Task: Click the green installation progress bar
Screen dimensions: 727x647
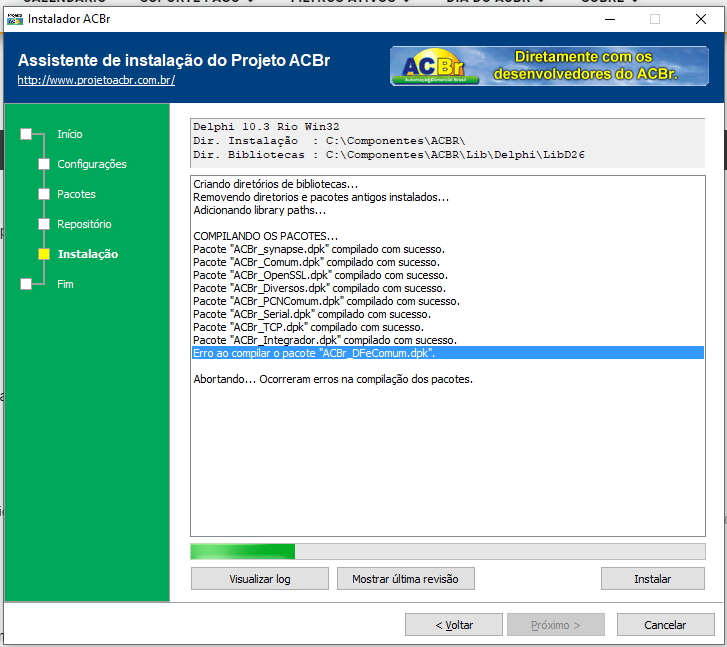Action: (x=448, y=551)
